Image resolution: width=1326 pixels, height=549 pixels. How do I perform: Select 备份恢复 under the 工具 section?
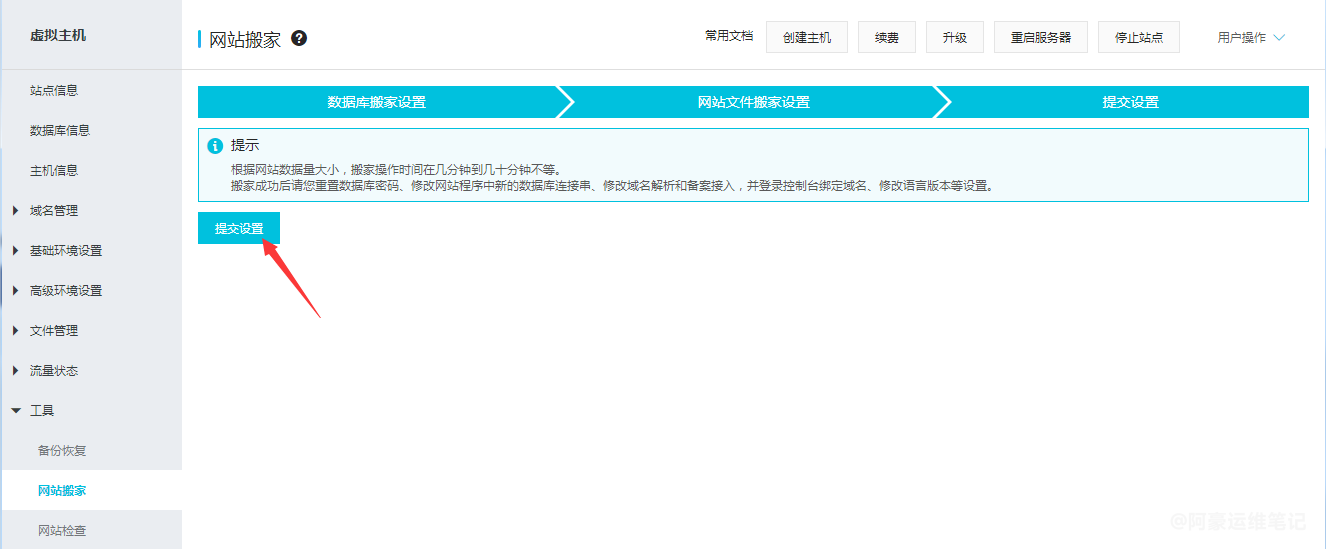pos(62,450)
